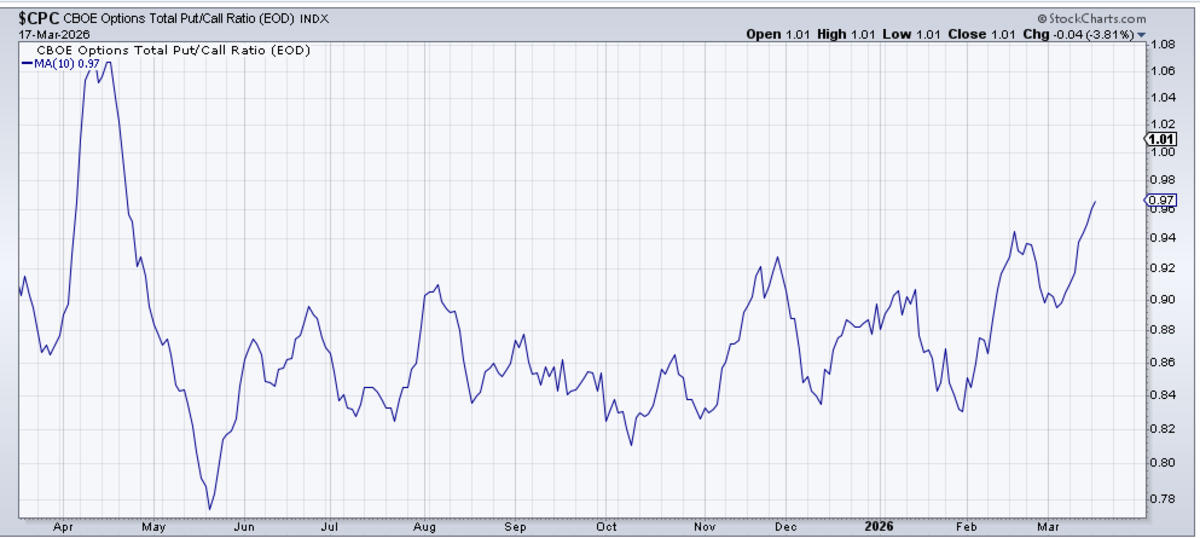Click the Close 1.01 value in header

[966, 34]
